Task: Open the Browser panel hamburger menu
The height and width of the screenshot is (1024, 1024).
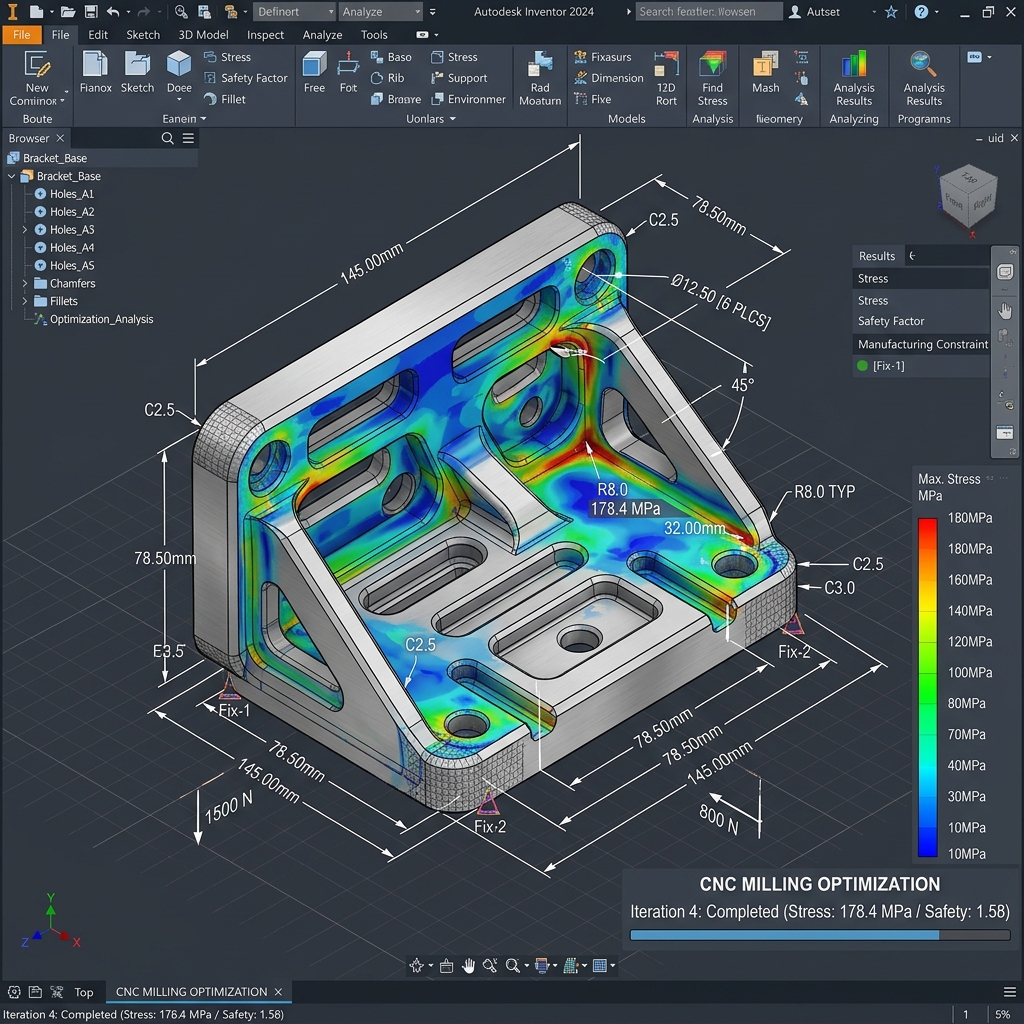Action: 188,138
